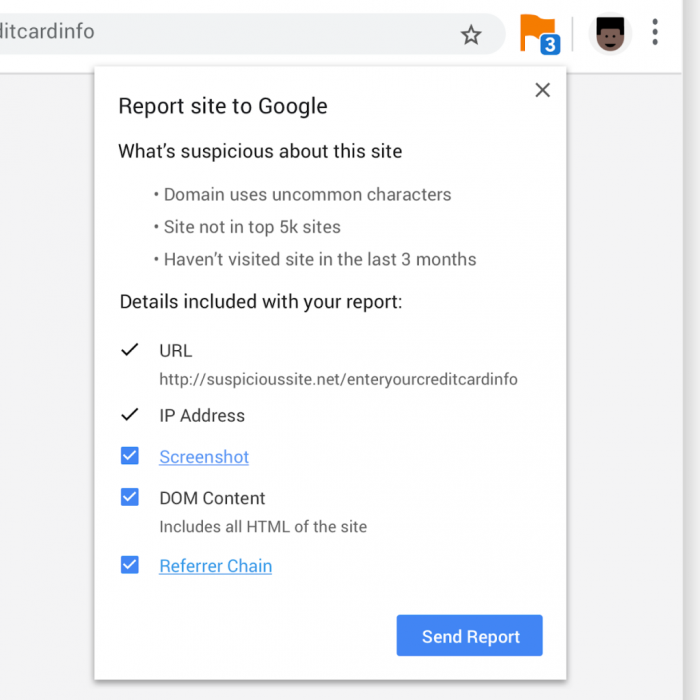This screenshot has width=700, height=700.
Task: Click the reported suspicioussite.net URL text
Action: [338, 380]
